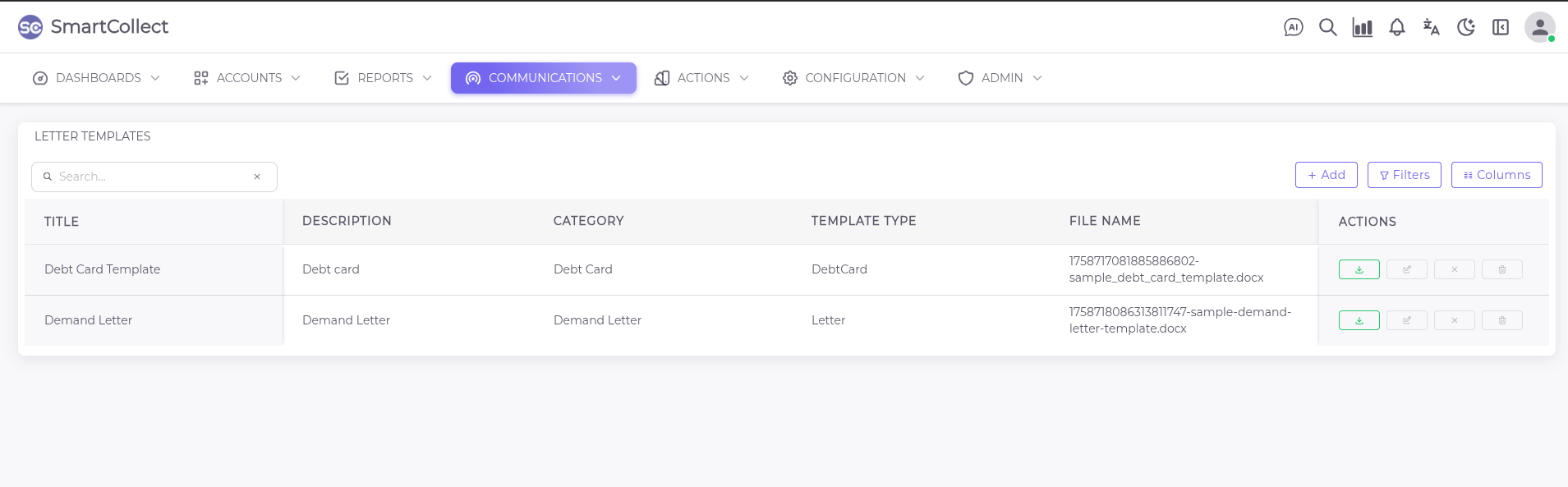Expand the Accounts dropdown menu

(x=247, y=78)
